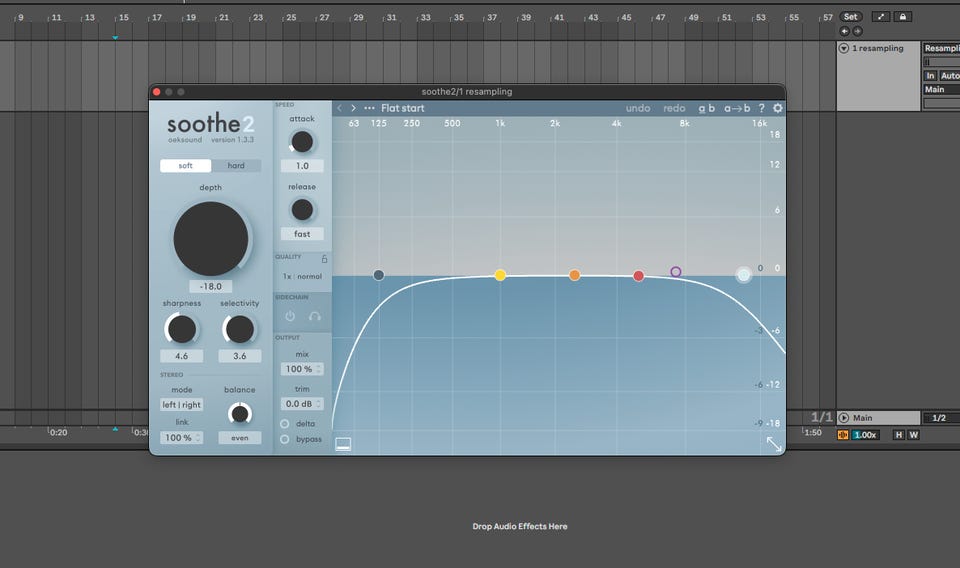Click the balance value even
The image size is (960, 568).
tap(239, 438)
